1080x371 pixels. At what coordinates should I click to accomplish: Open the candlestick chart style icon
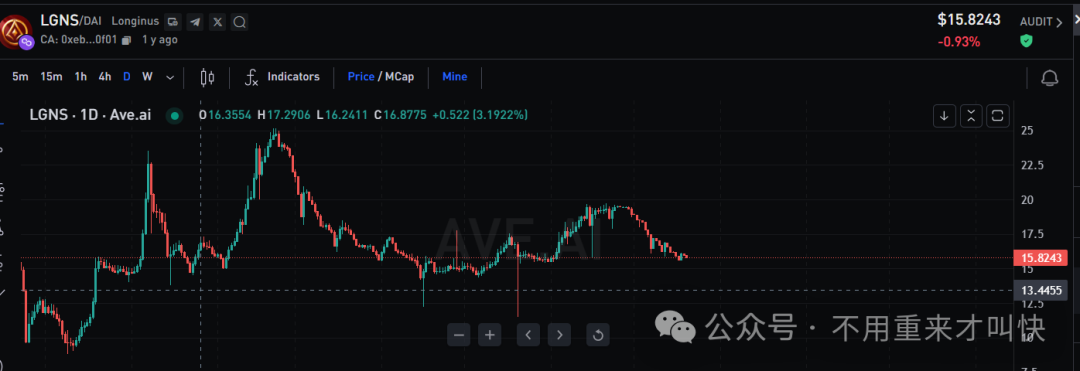(207, 77)
